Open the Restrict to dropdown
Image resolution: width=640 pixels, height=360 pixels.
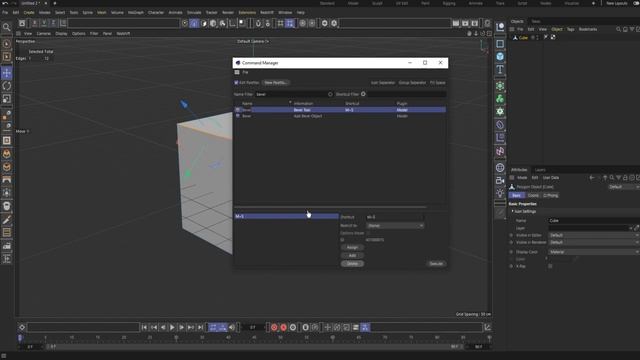(395, 226)
